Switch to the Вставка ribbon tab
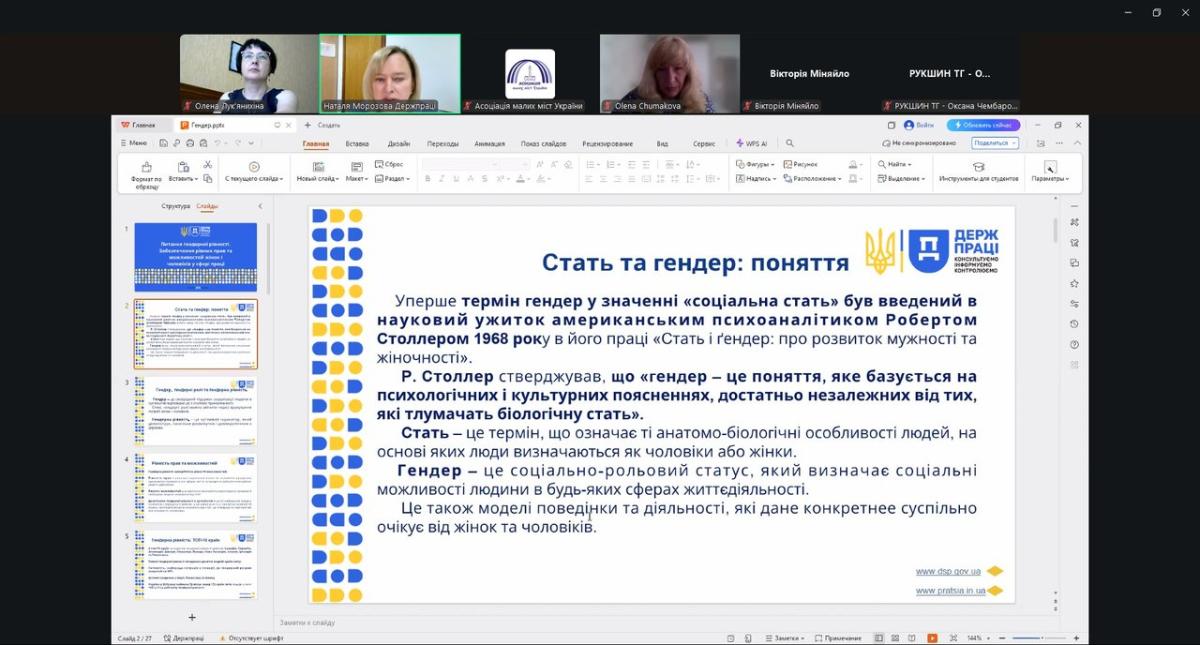This screenshot has width=1200, height=645. coord(357,143)
